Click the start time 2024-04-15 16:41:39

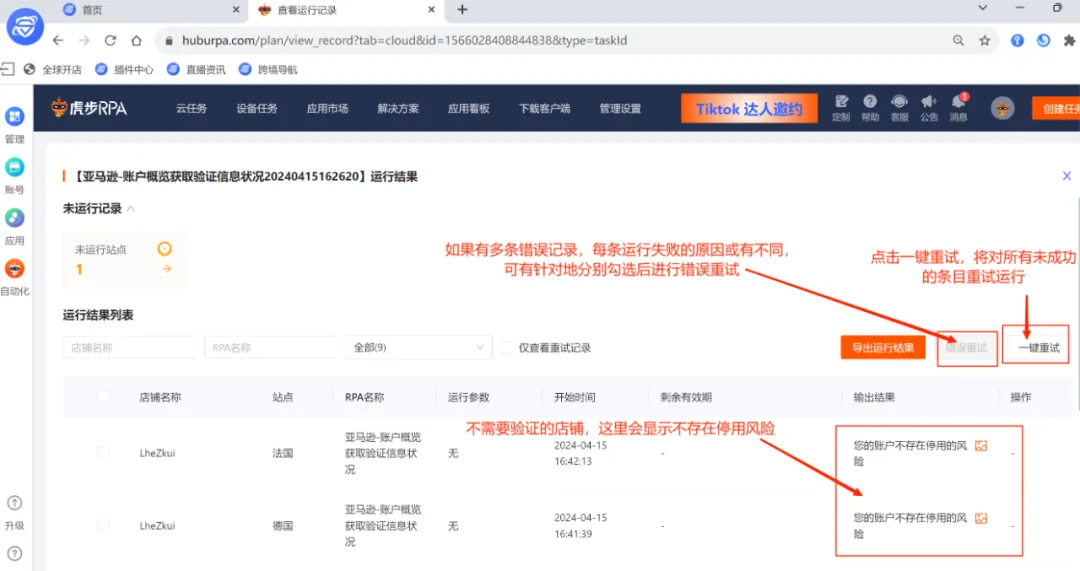click(581, 526)
